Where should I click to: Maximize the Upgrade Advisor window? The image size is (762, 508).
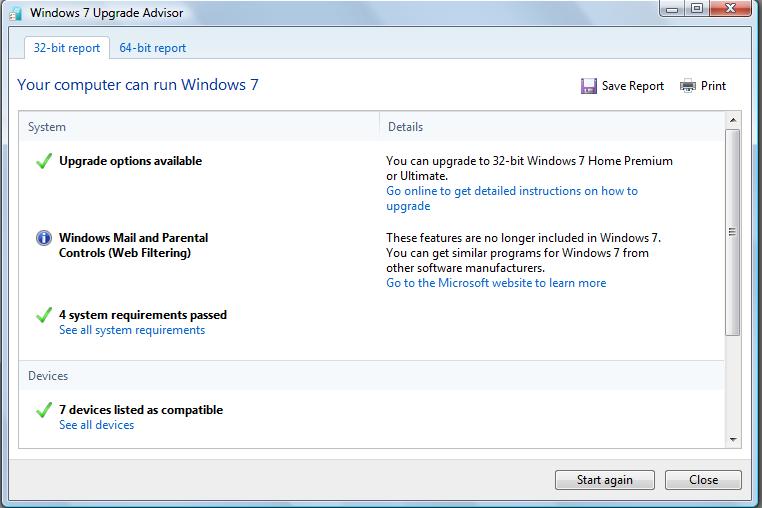click(x=697, y=9)
